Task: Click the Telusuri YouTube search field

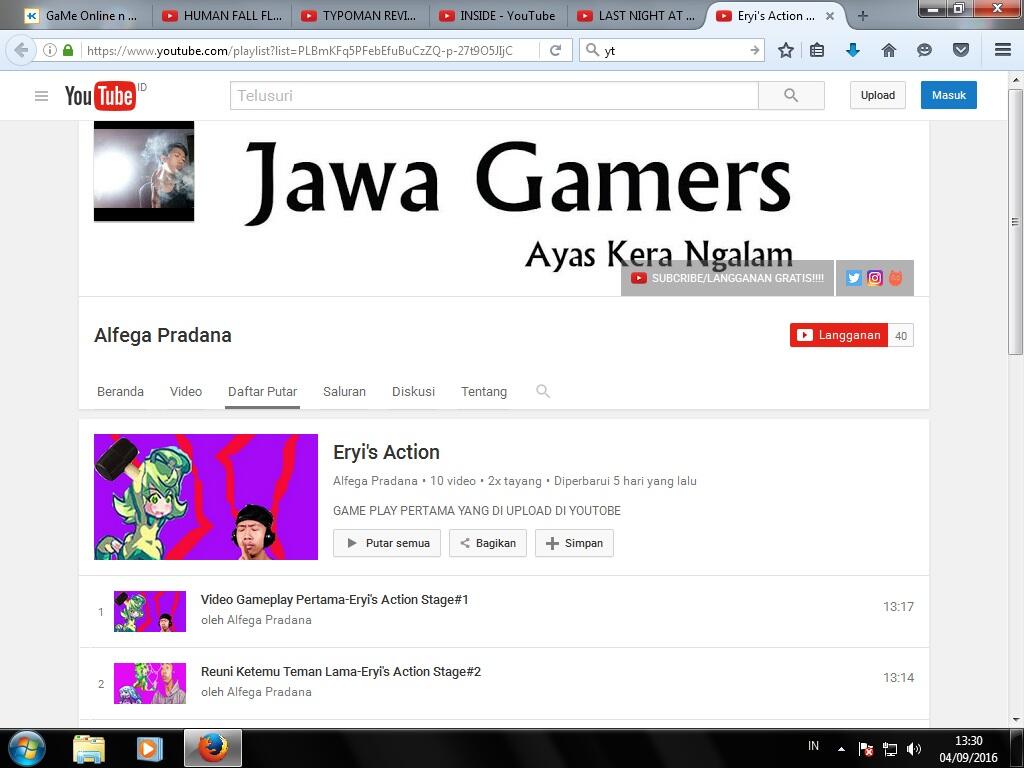Action: (x=494, y=95)
